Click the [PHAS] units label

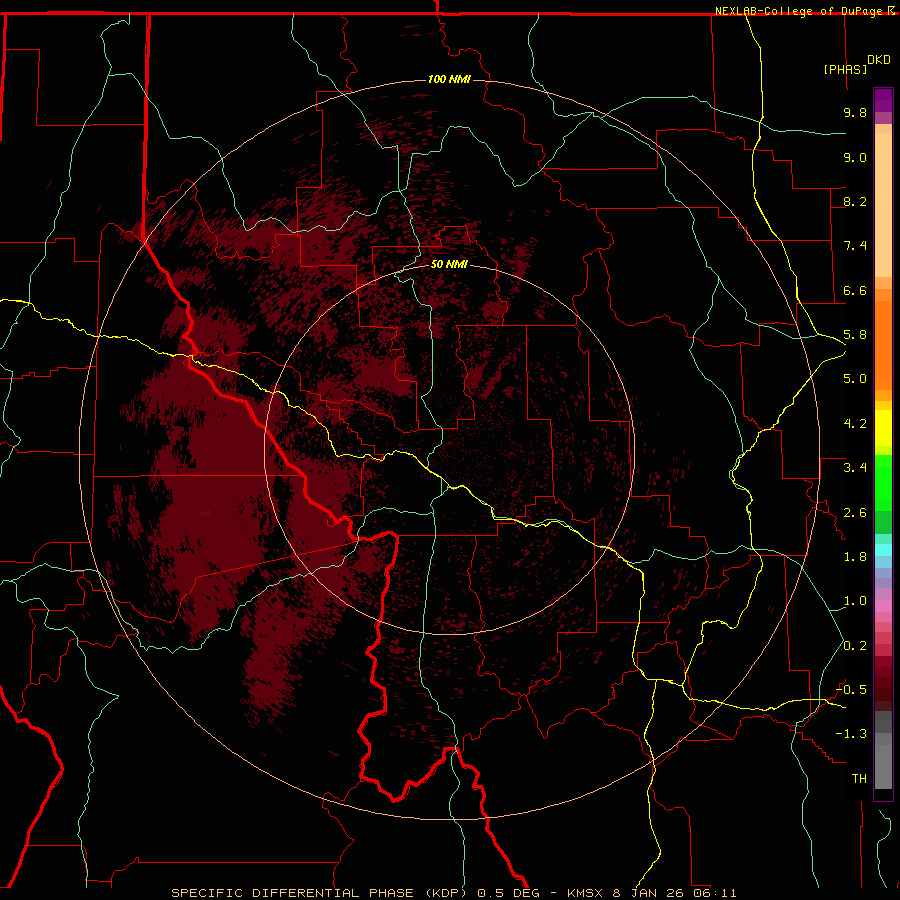click(845, 69)
